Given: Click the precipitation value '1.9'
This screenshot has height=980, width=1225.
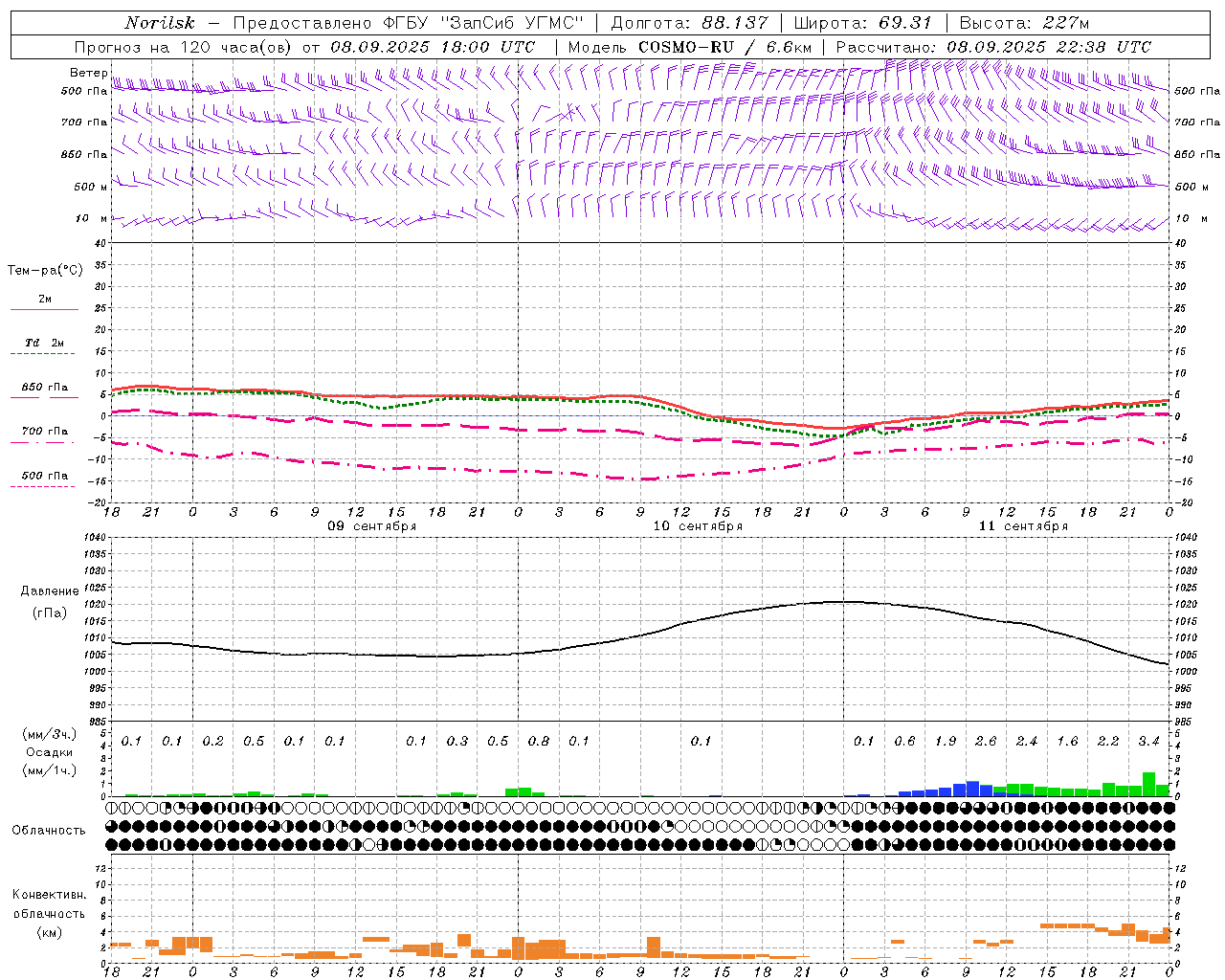Looking at the screenshot, I should pyautogui.click(x=946, y=742).
